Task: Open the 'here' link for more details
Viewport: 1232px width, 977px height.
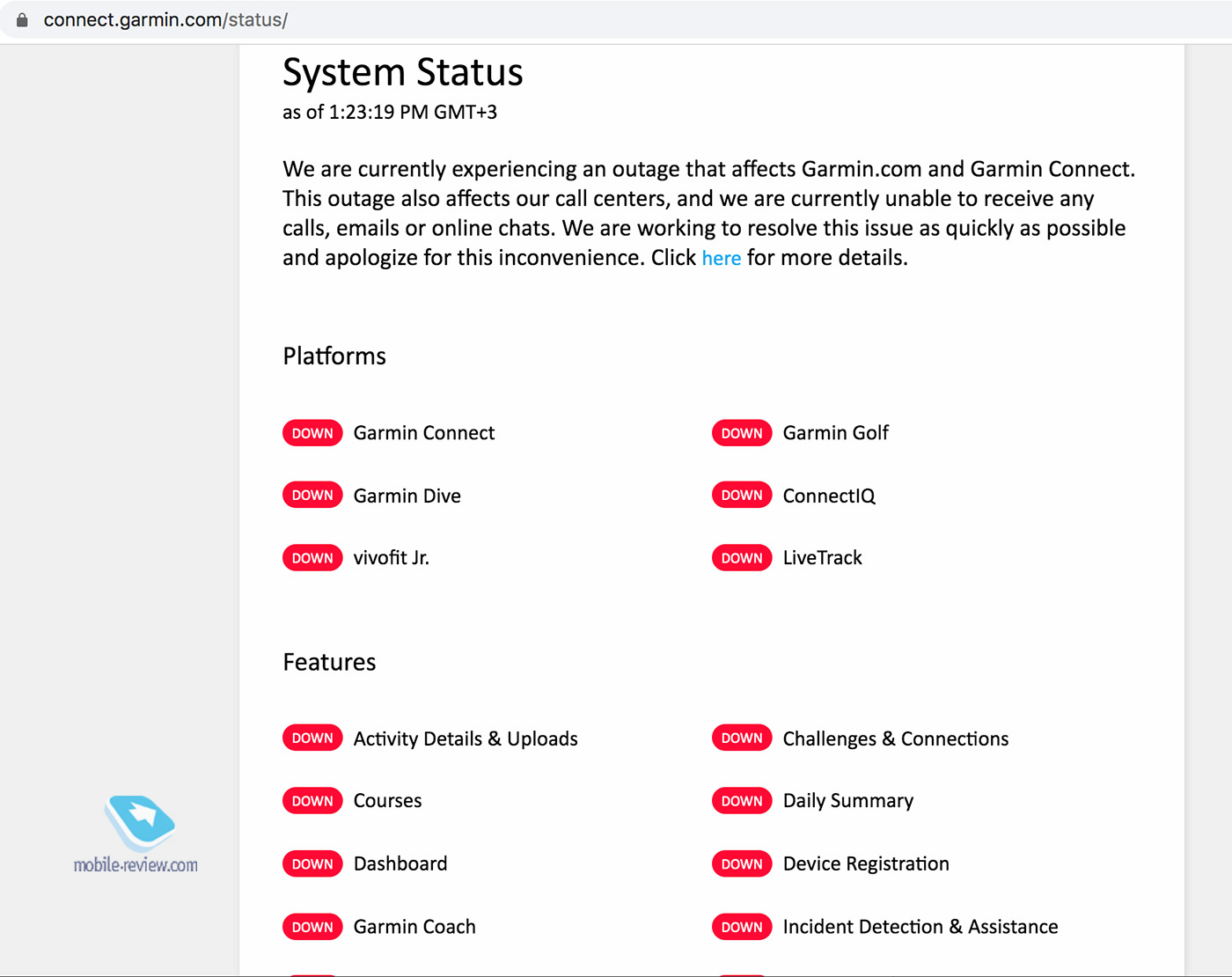Action: [722, 258]
